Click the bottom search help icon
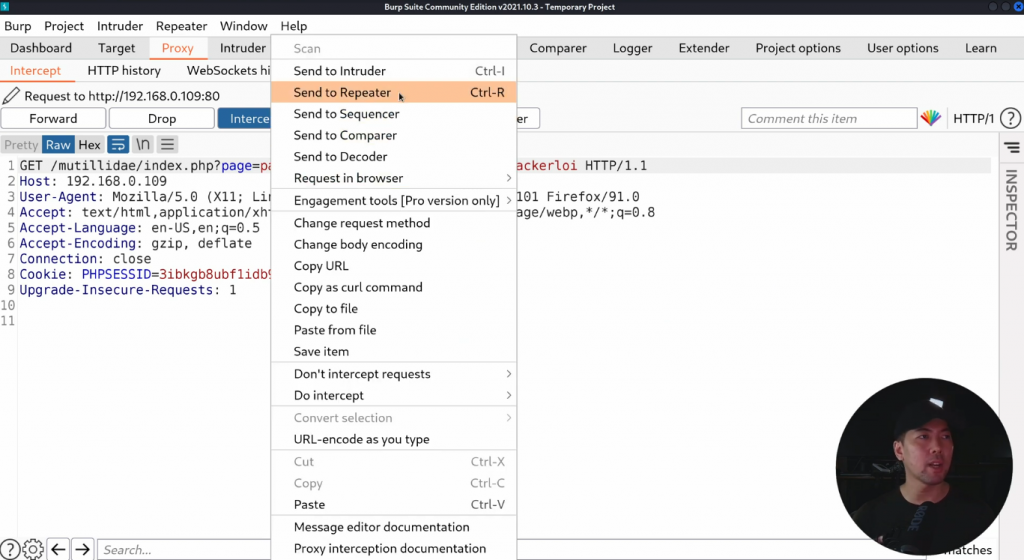The image size is (1024, 560). (x=10, y=549)
